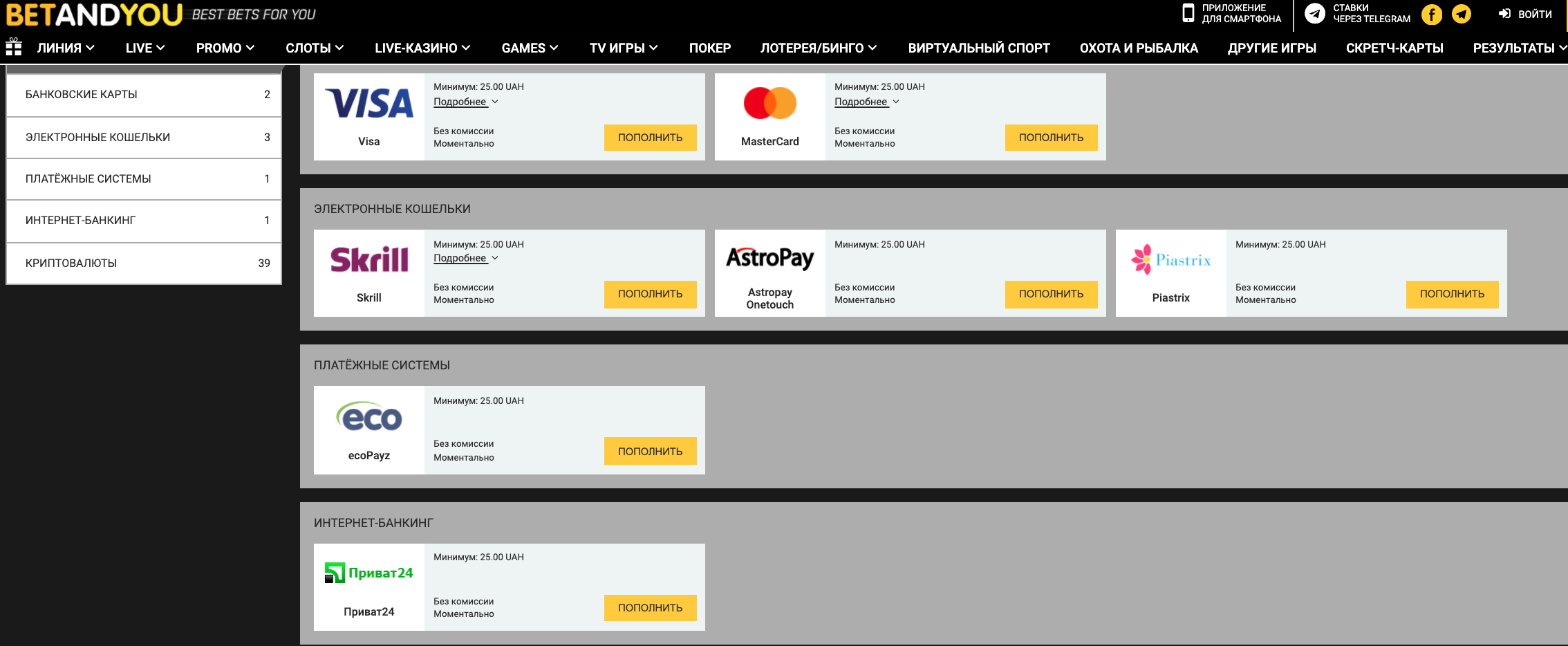Open the gift box promo icon
The width and height of the screenshot is (1568, 646).
[x=14, y=47]
